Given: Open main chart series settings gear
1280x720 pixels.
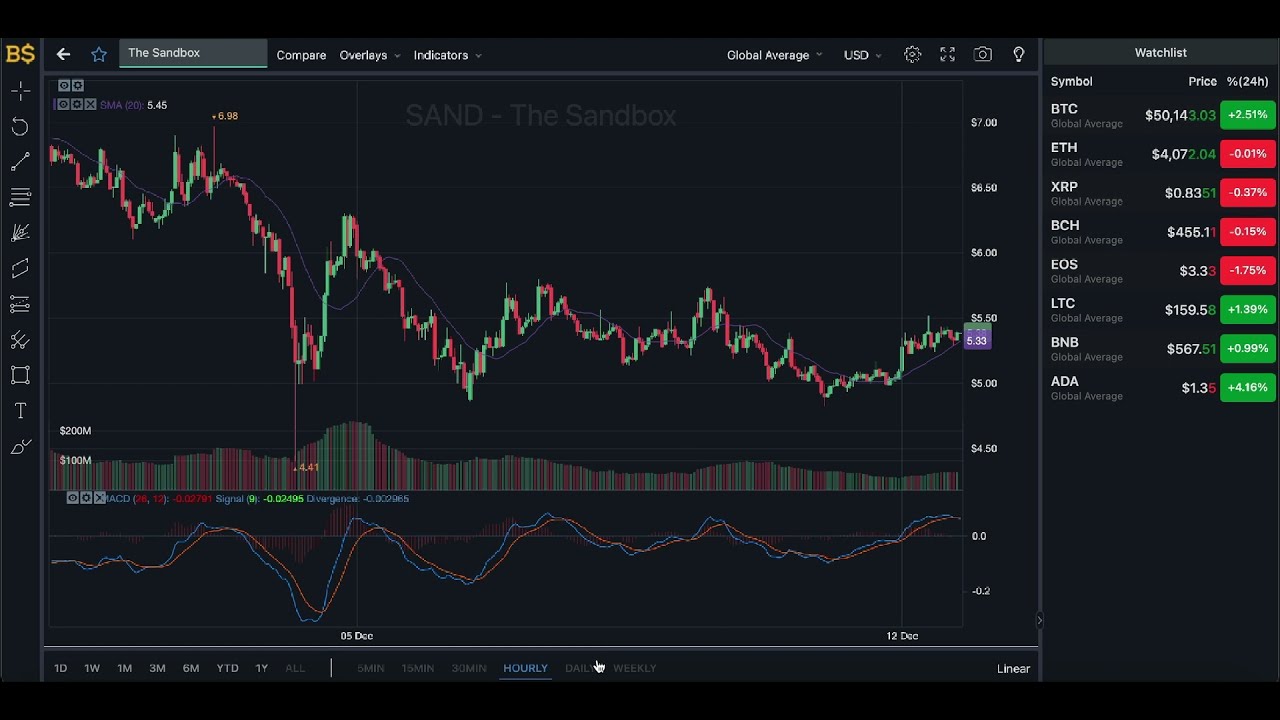Looking at the screenshot, I should pos(78,86).
